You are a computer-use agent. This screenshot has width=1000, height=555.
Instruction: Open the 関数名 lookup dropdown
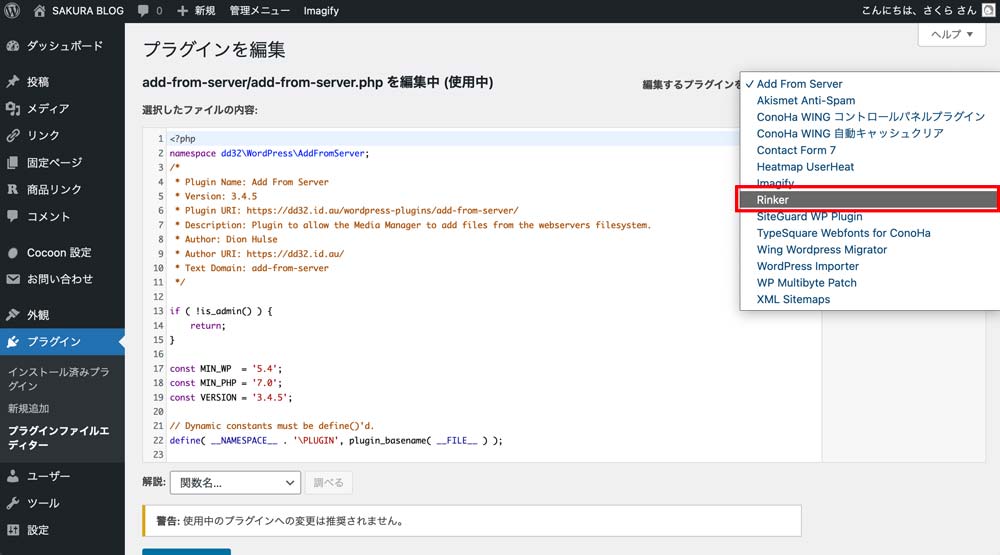click(x=235, y=483)
